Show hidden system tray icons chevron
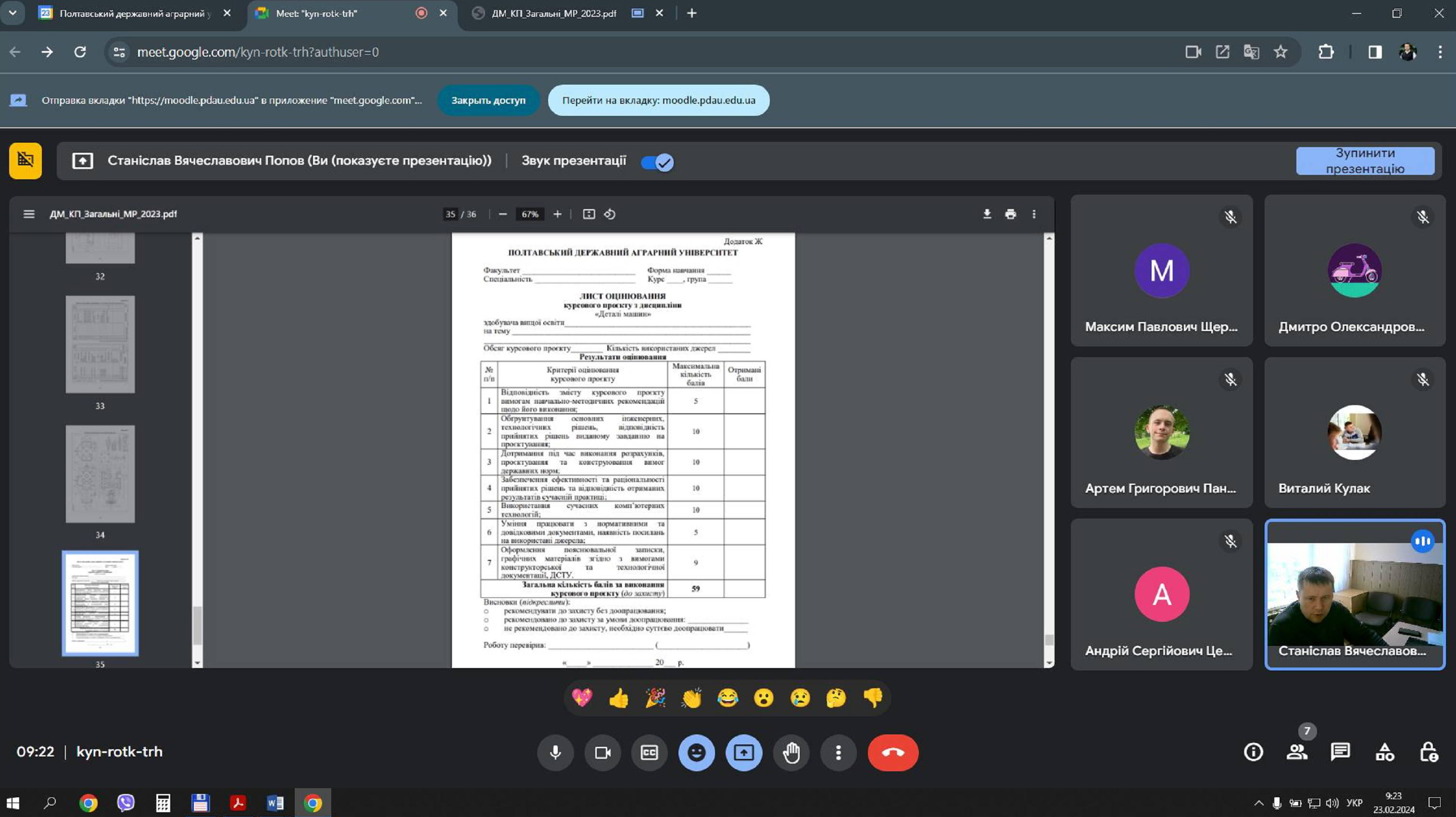Screen dimensions: 1456x817 [1259, 803]
